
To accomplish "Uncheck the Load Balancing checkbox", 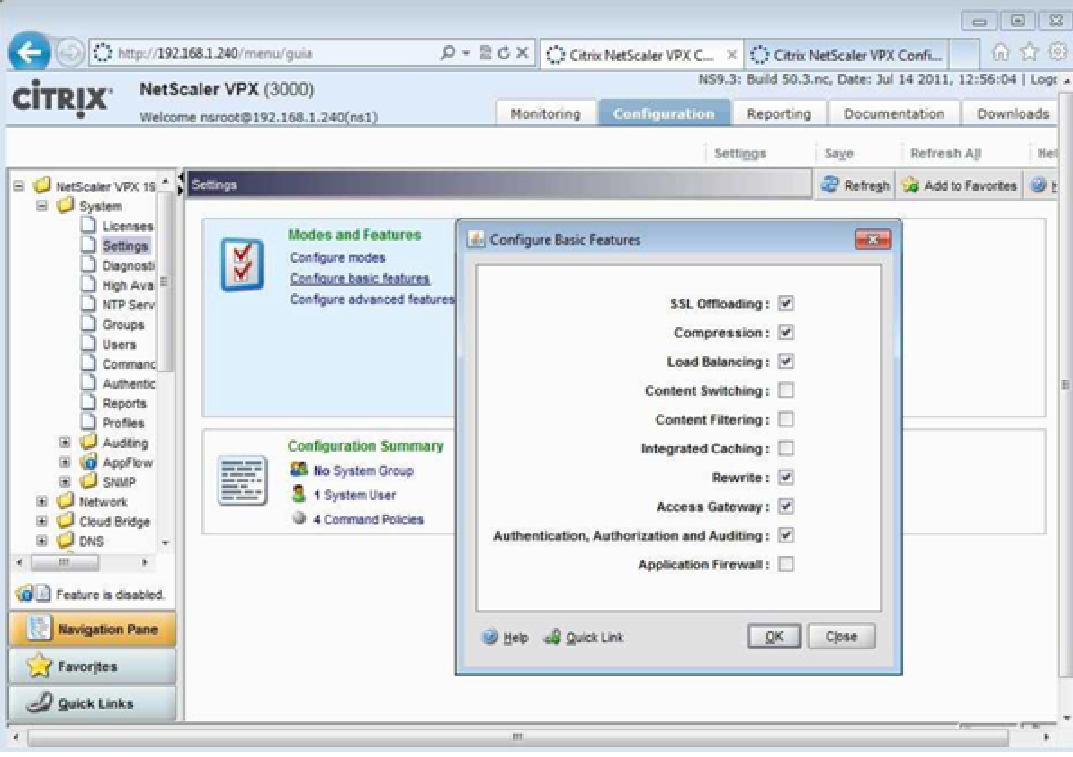I will [786, 361].
